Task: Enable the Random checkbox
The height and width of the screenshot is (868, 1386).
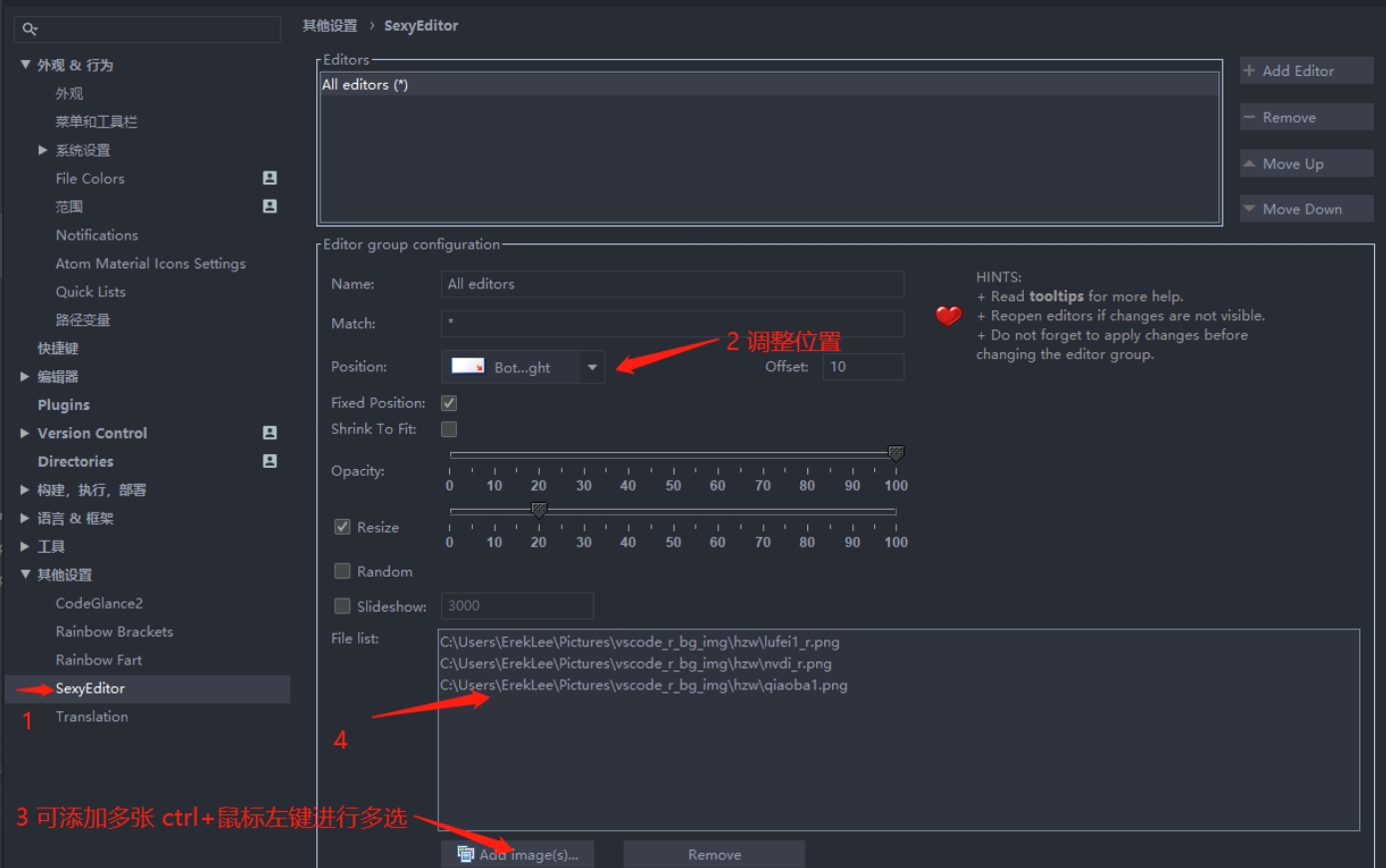Action: [342, 572]
